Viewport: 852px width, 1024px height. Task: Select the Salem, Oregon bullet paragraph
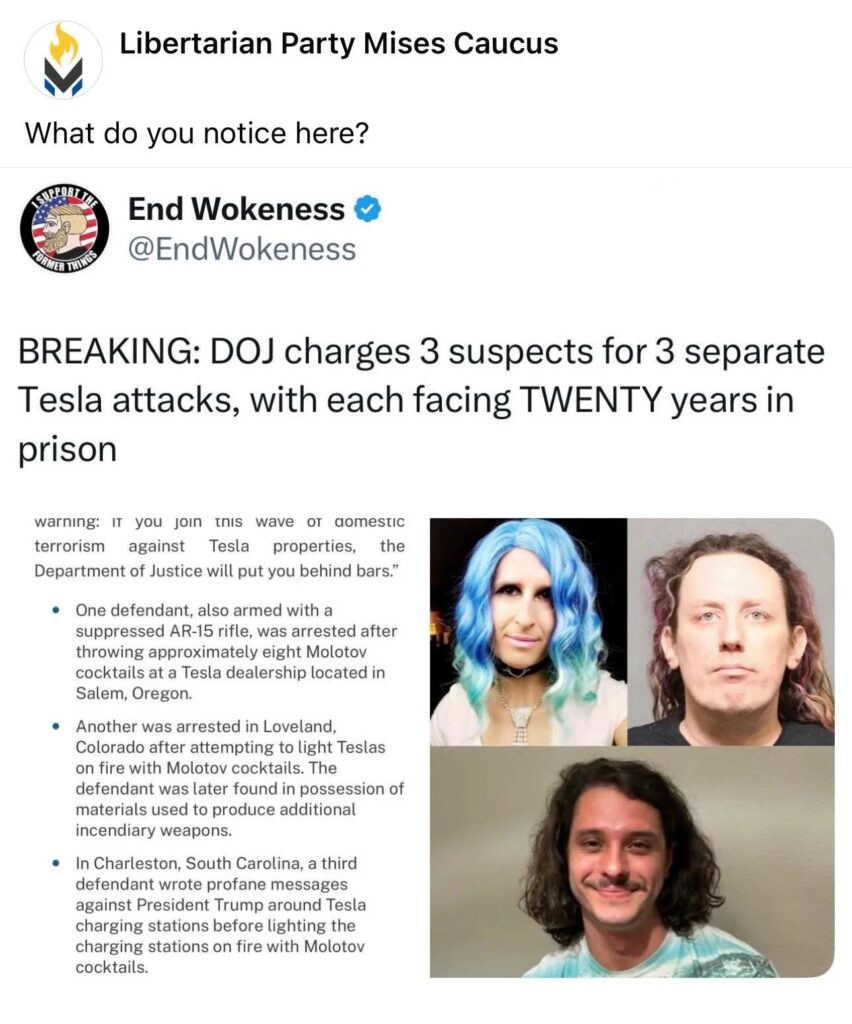pos(236,652)
